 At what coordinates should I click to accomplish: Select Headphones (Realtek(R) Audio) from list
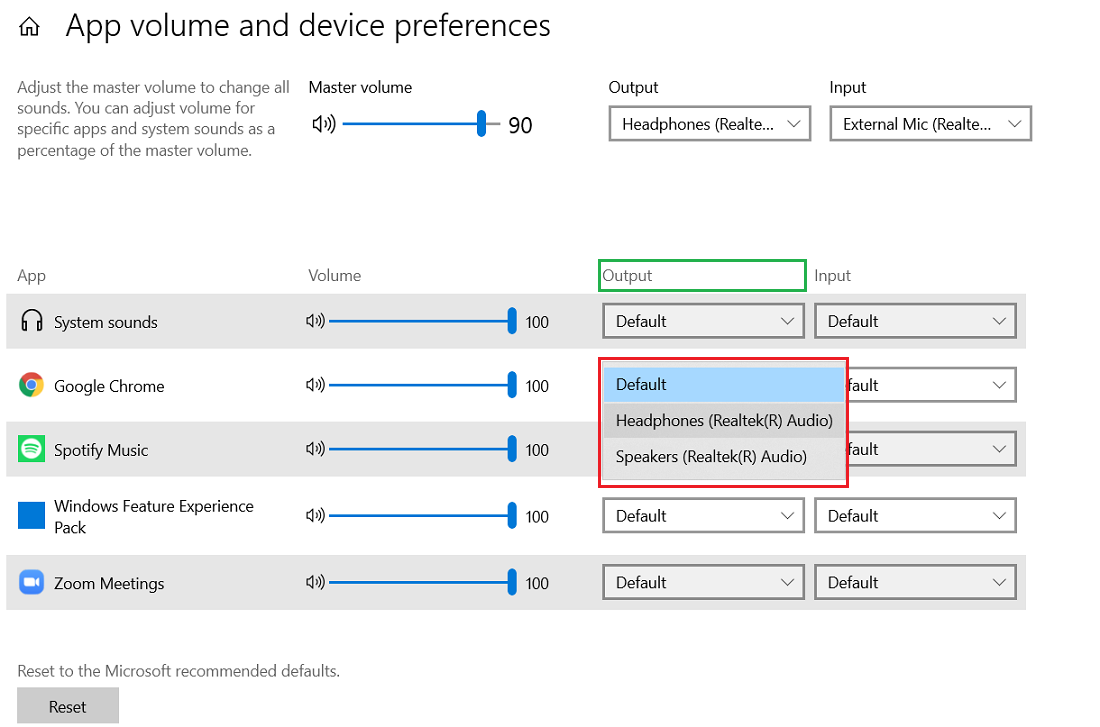click(x=724, y=421)
